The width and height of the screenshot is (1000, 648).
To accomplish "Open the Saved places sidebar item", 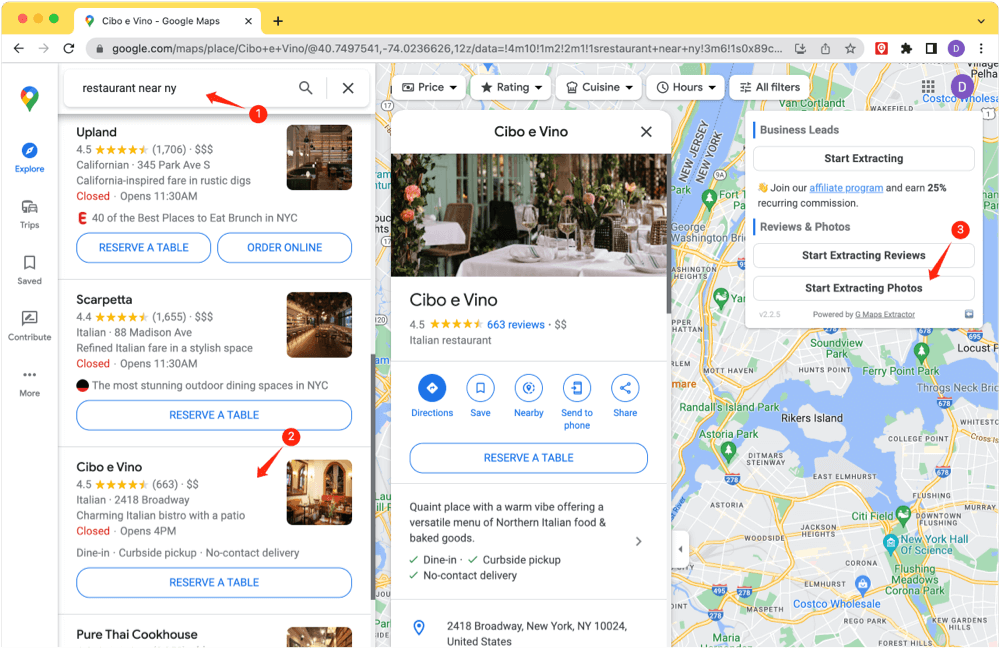I will pyautogui.click(x=29, y=270).
